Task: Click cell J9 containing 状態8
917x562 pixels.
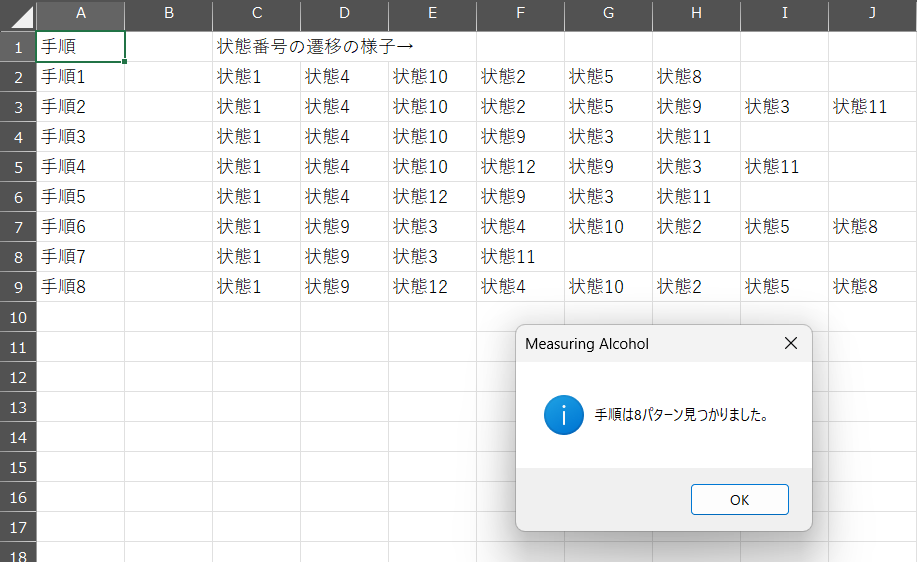Action: (x=872, y=287)
